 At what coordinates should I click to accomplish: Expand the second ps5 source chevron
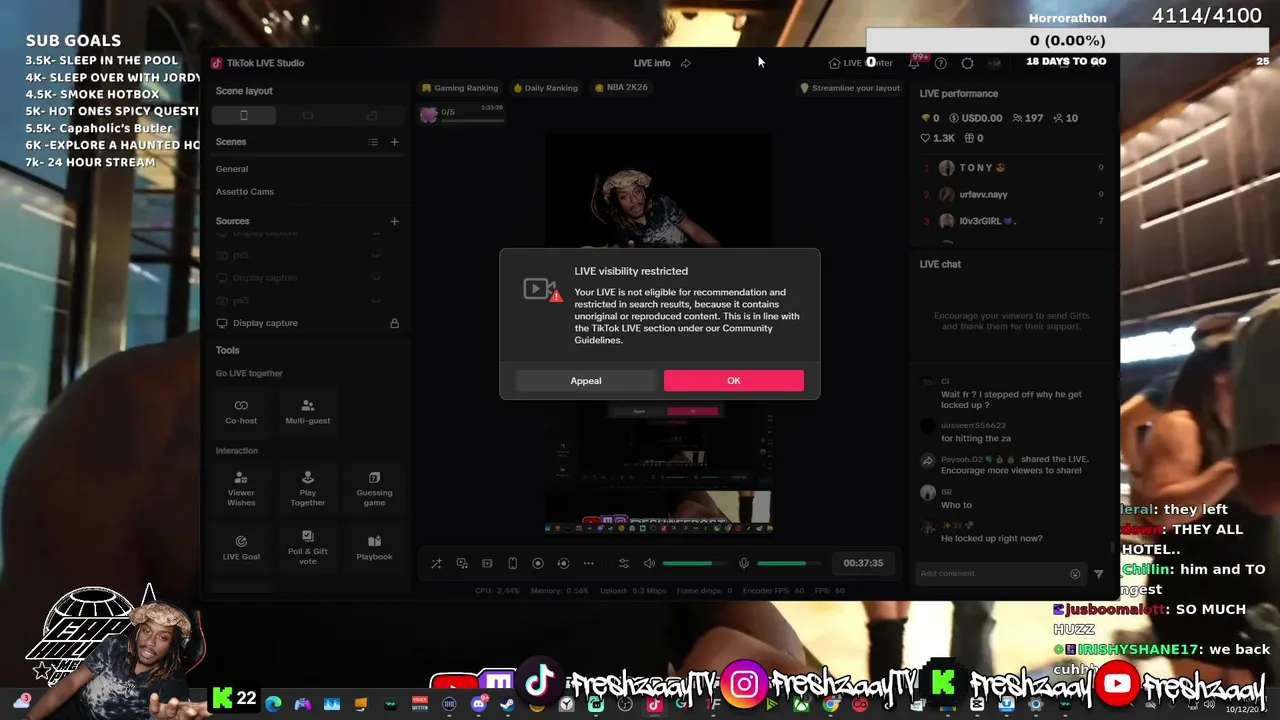coord(376,300)
